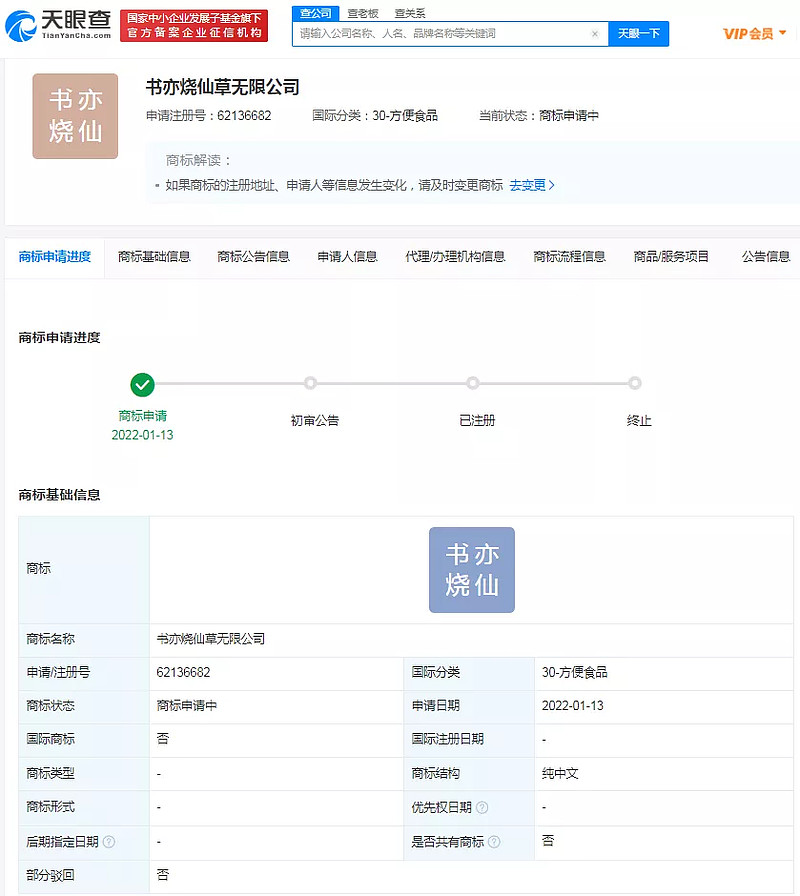Image resolution: width=800 pixels, height=896 pixels.
Task: Click the red 官方备案企业征信机构 banner
Action: [x=194, y=26]
